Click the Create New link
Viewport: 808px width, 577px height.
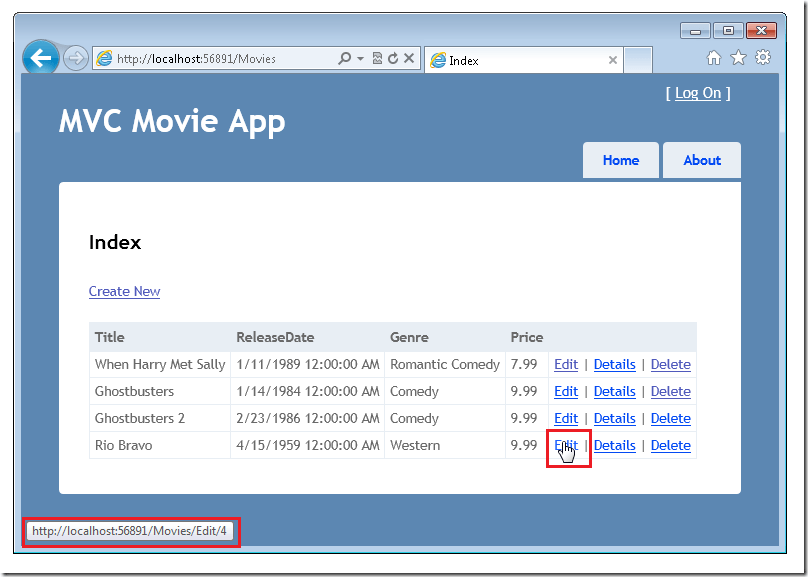click(124, 291)
